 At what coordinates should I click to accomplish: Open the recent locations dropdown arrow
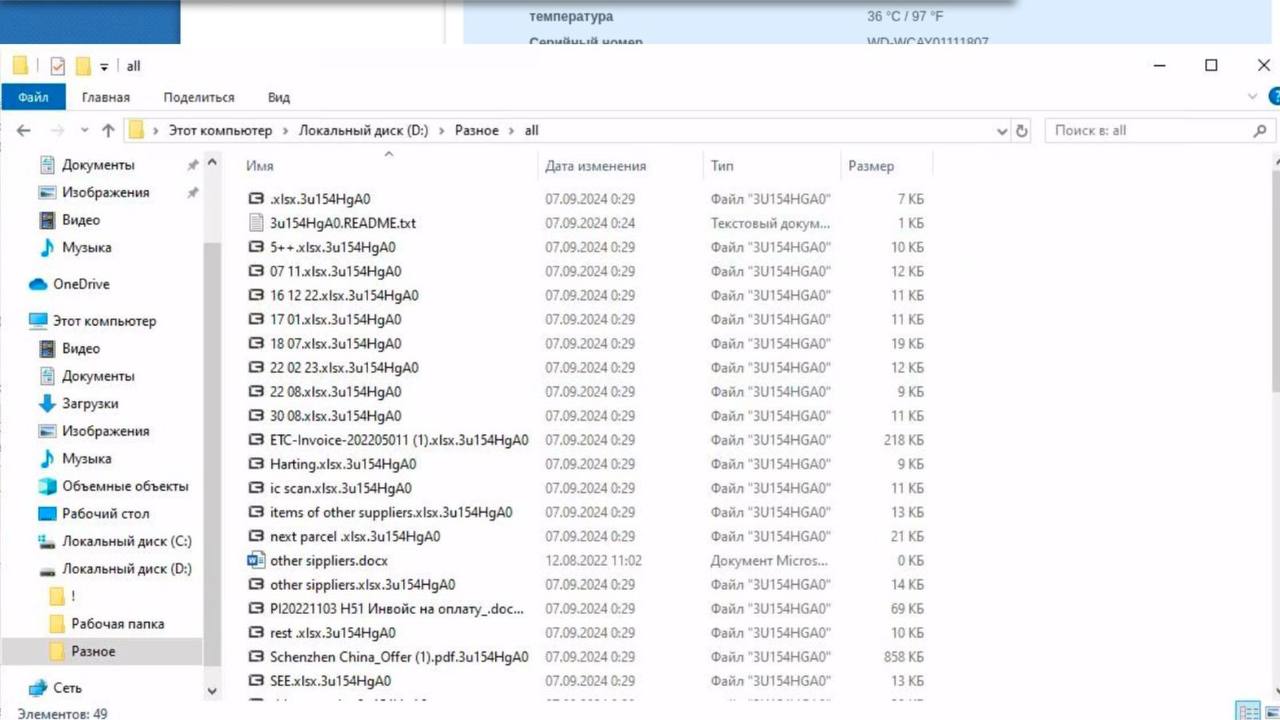pyautogui.click(x=84, y=131)
